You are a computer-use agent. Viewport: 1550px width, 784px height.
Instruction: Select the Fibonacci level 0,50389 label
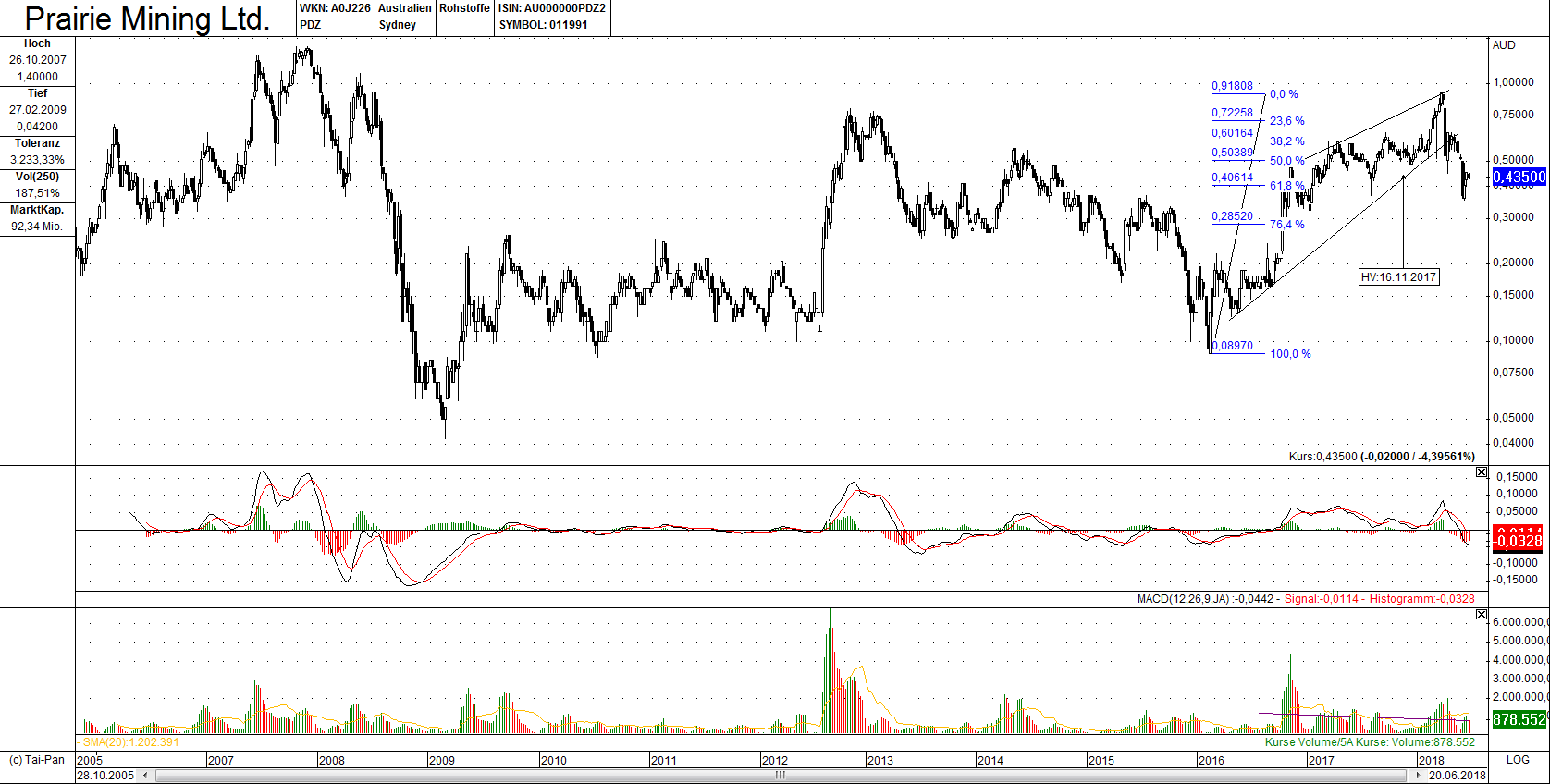tap(1232, 153)
